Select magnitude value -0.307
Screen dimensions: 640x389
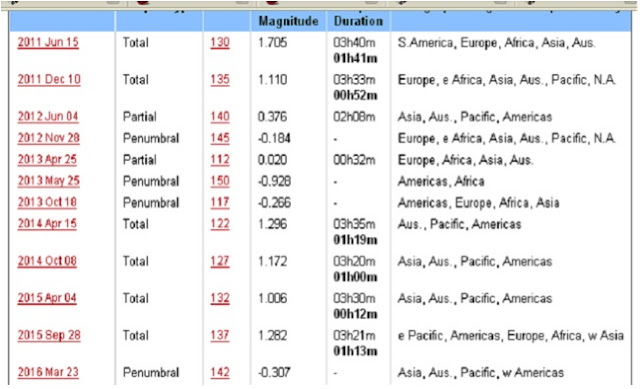(274, 372)
